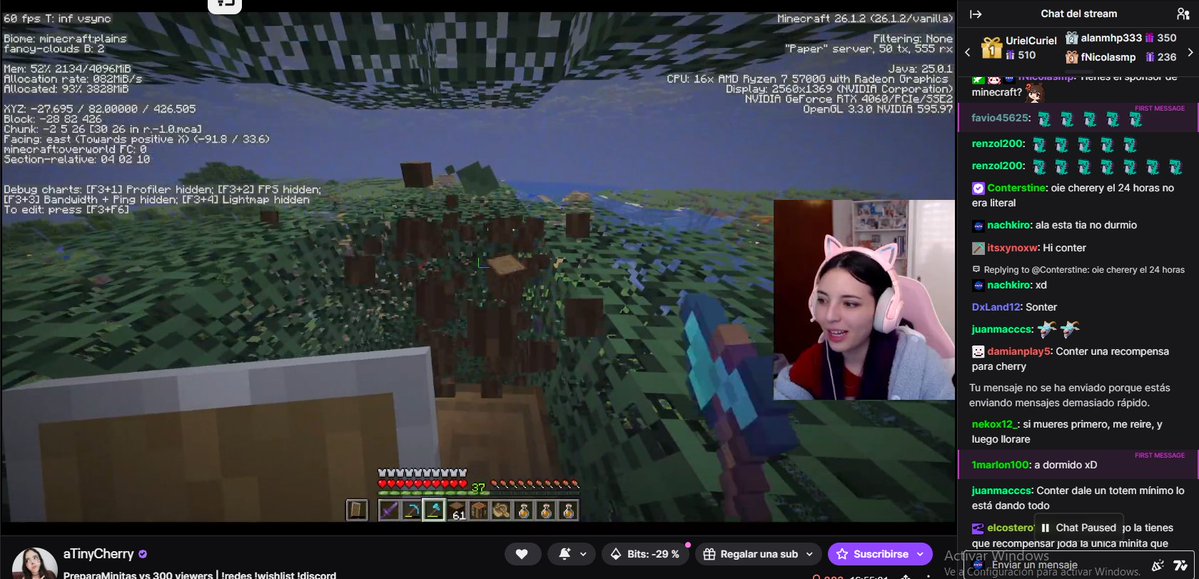Show next gift leaderboard entries

click(1190, 52)
